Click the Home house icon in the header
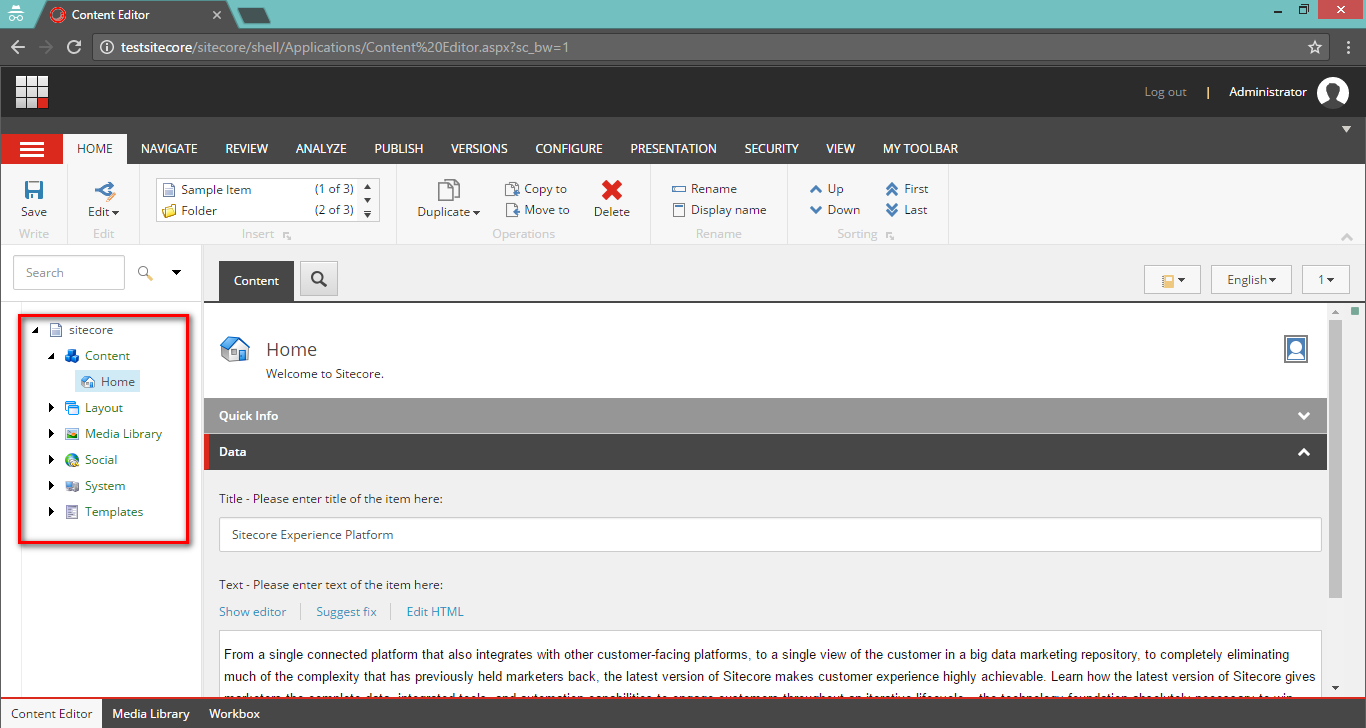 pyautogui.click(x=234, y=349)
